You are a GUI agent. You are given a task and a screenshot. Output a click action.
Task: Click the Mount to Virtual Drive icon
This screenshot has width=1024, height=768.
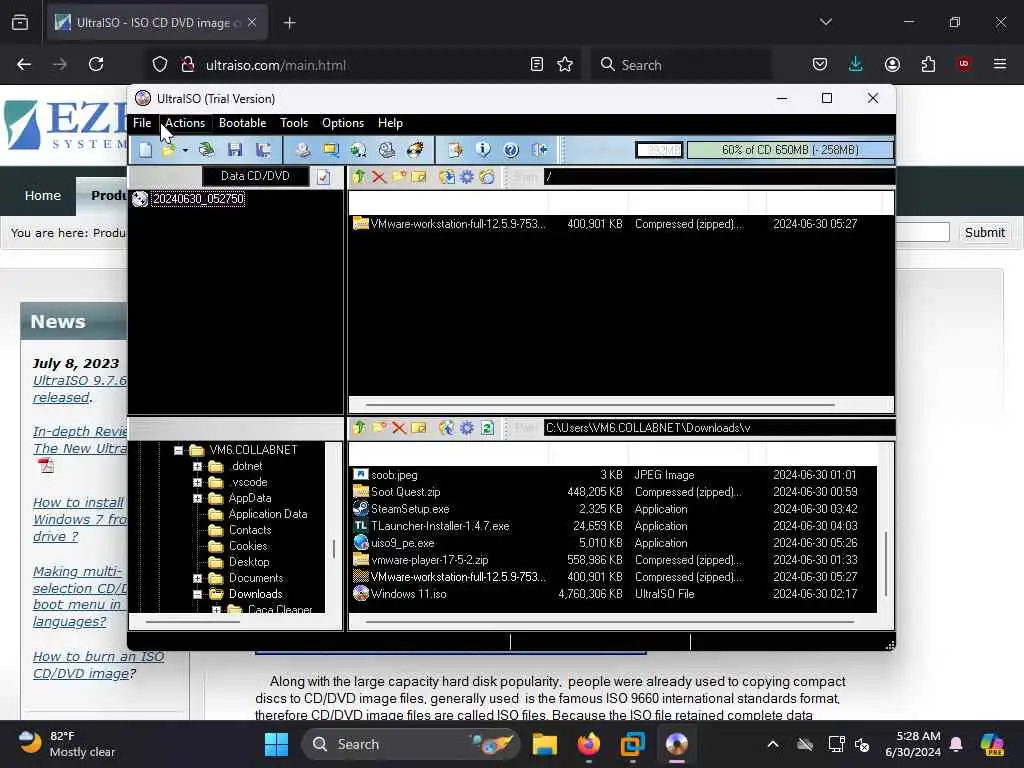(x=387, y=150)
